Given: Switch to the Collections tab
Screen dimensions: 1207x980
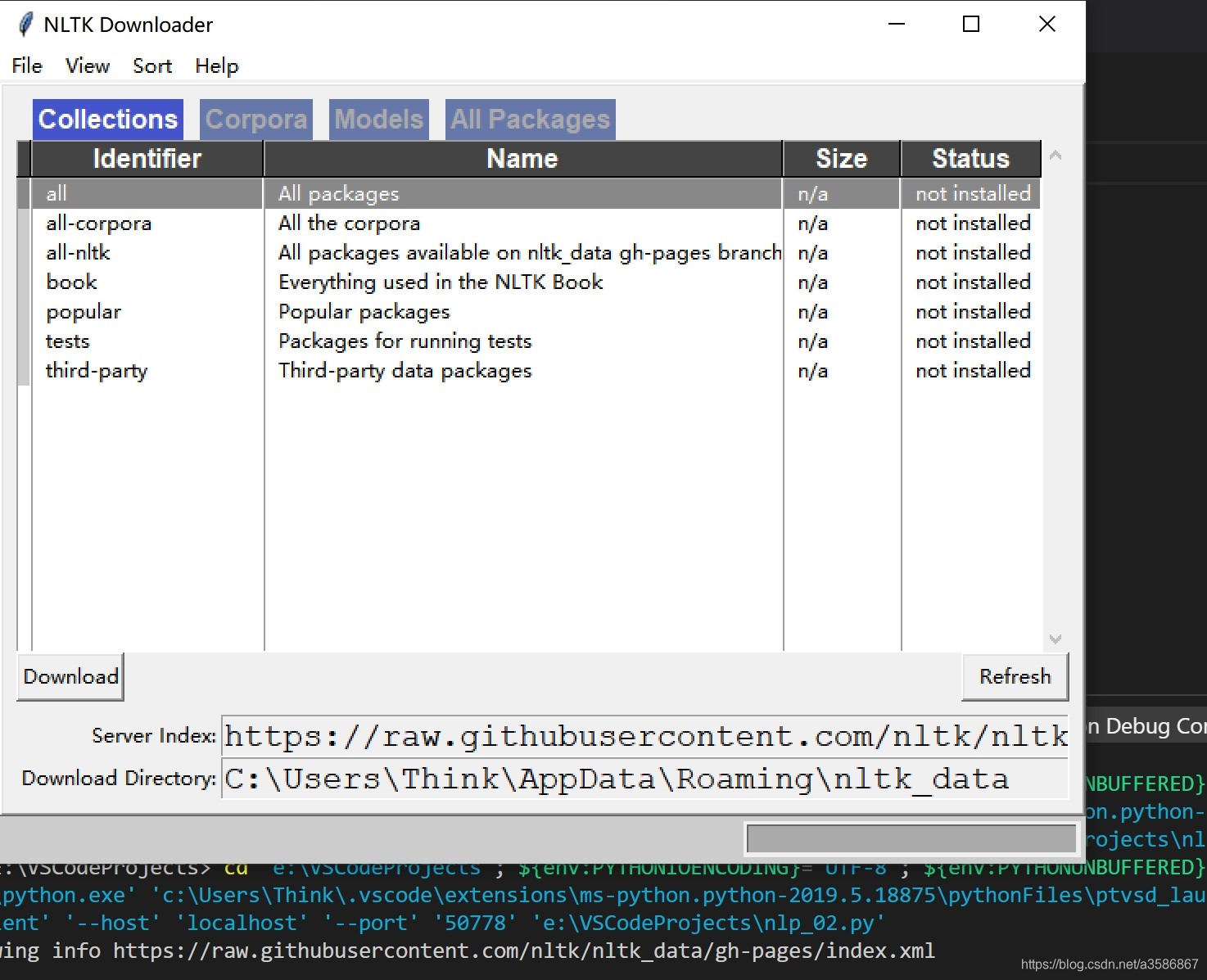Looking at the screenshot, I should click(108, 120).
